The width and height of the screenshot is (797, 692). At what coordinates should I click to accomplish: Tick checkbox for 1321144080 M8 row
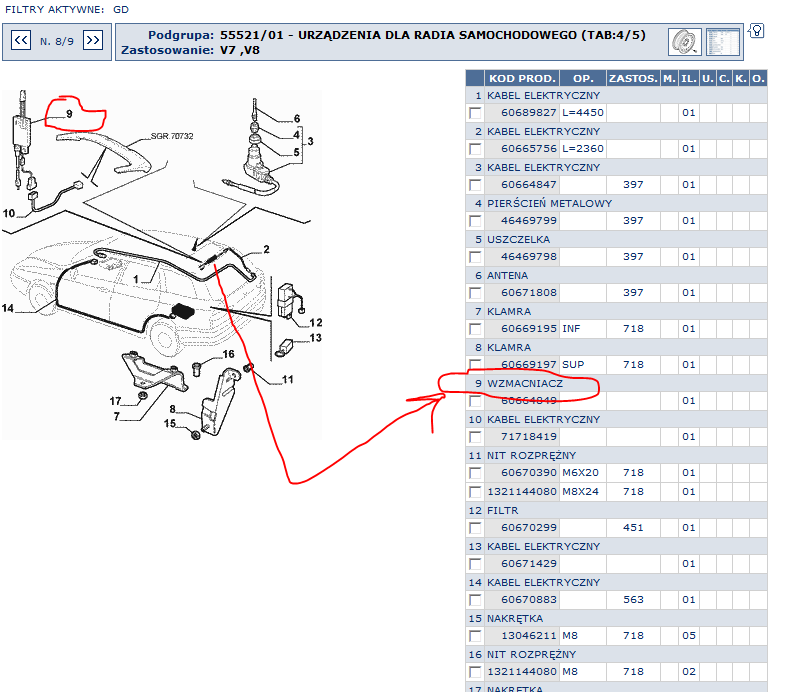(x=475, y=672)
